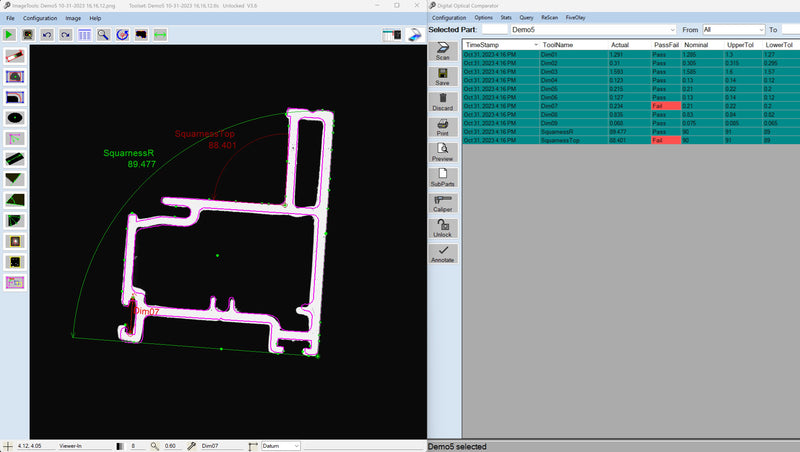Select the magnifier zoom tool in toolbar

click(103, 34)
